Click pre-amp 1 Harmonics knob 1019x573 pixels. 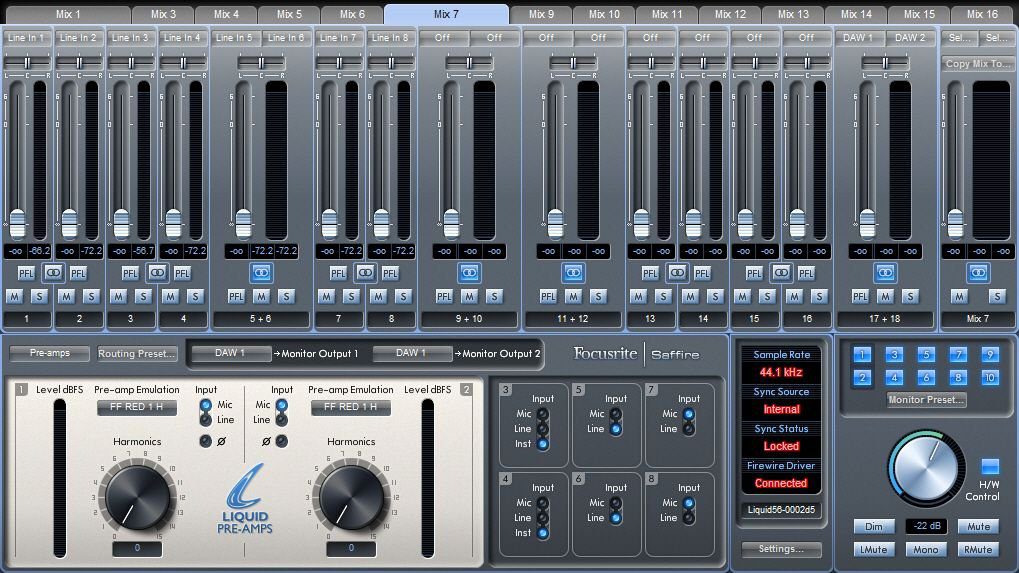(x=137, y=497)
